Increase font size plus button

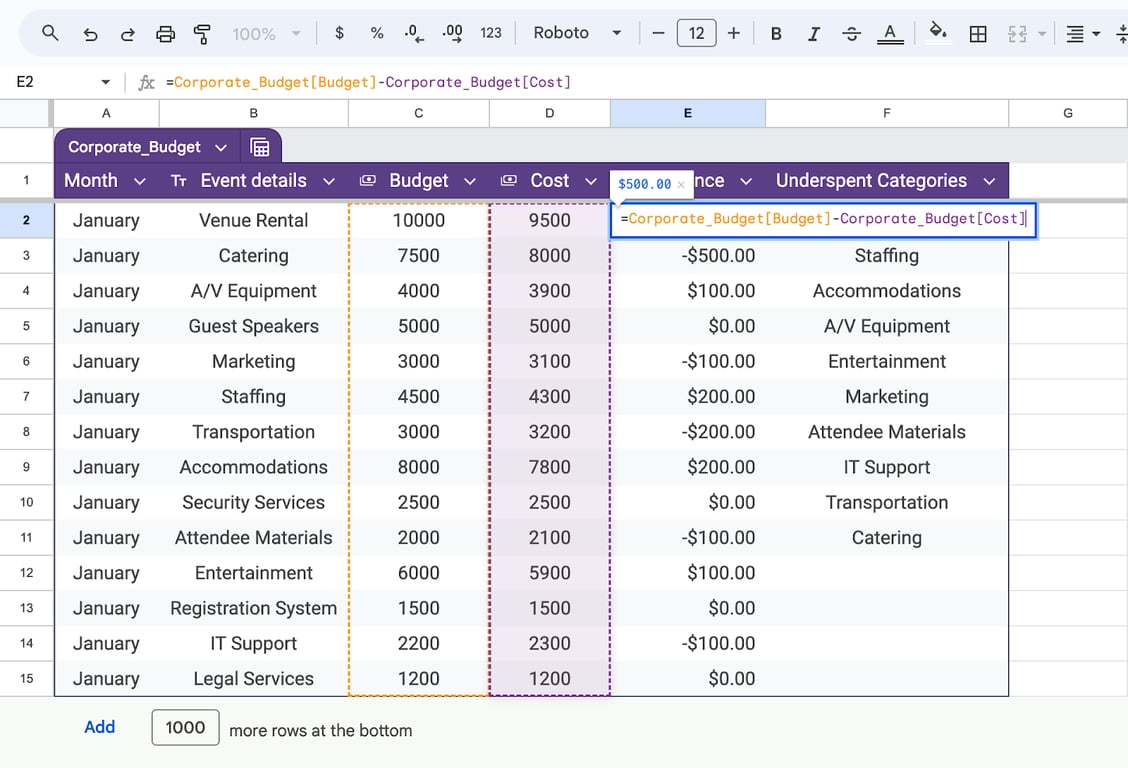(734, 33)
